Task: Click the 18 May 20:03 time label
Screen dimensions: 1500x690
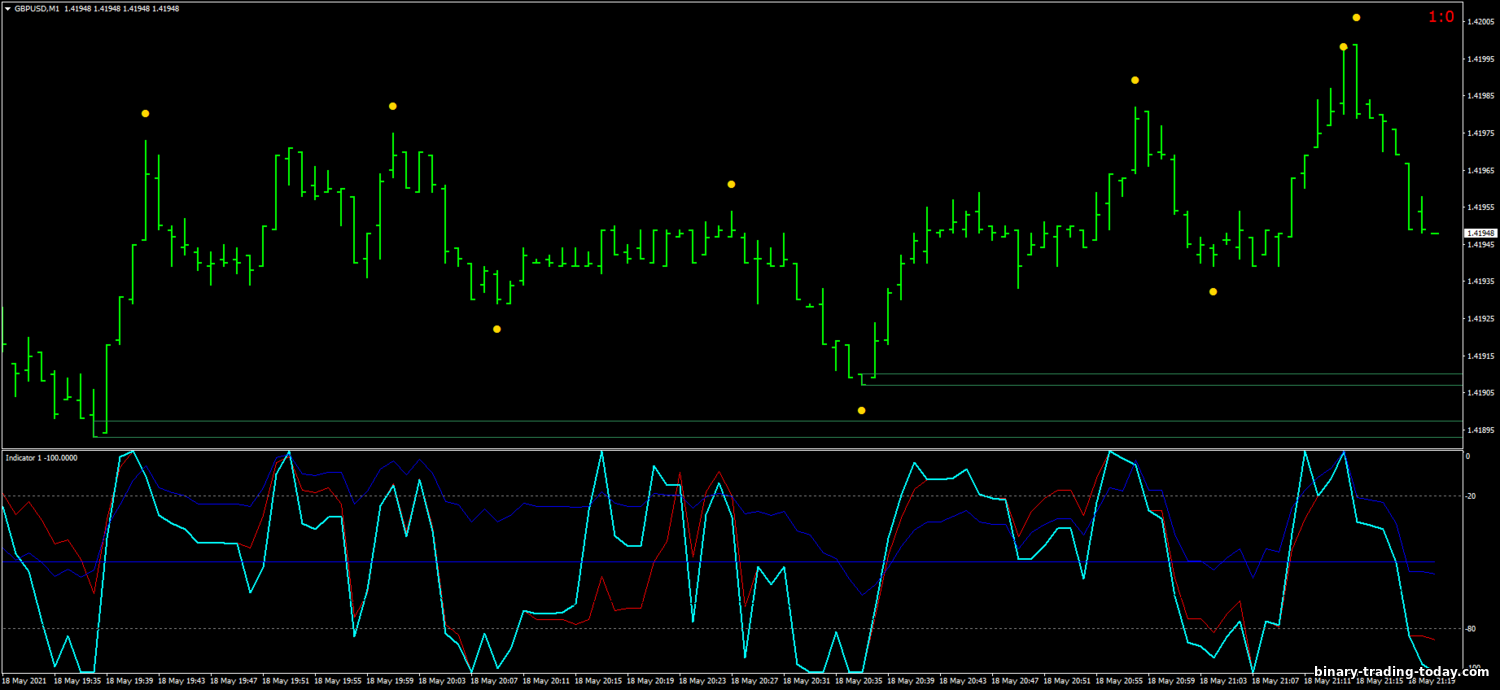Action: 441,680
